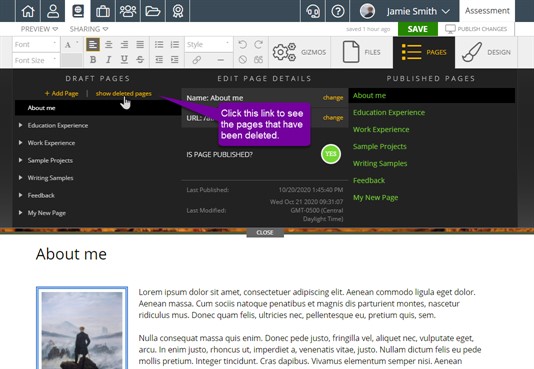
Task: Toggle Italic formatting
Action: [108, 60]
